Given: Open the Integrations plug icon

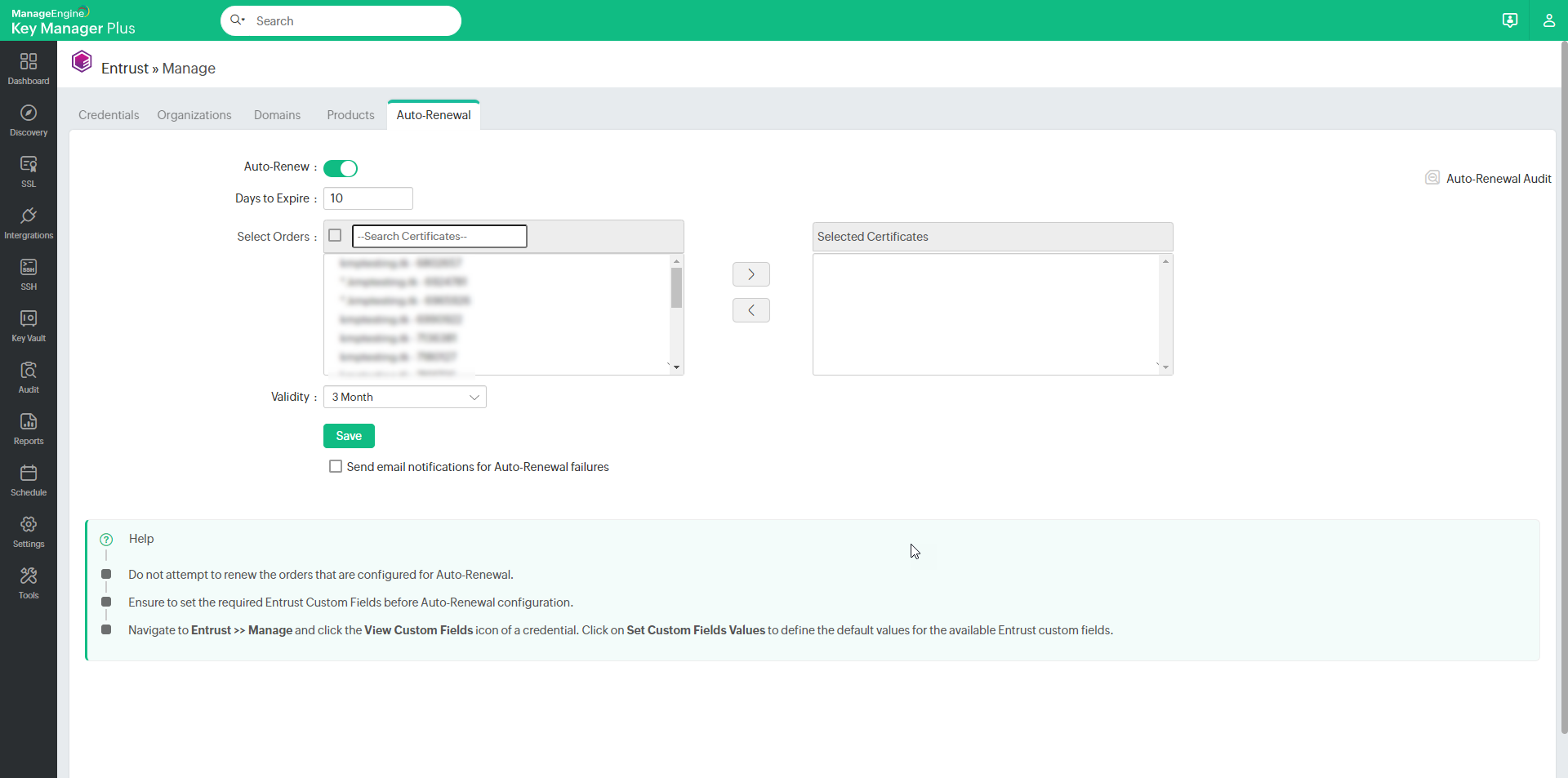Looking at the screenshot, I should tap(29, 216).
